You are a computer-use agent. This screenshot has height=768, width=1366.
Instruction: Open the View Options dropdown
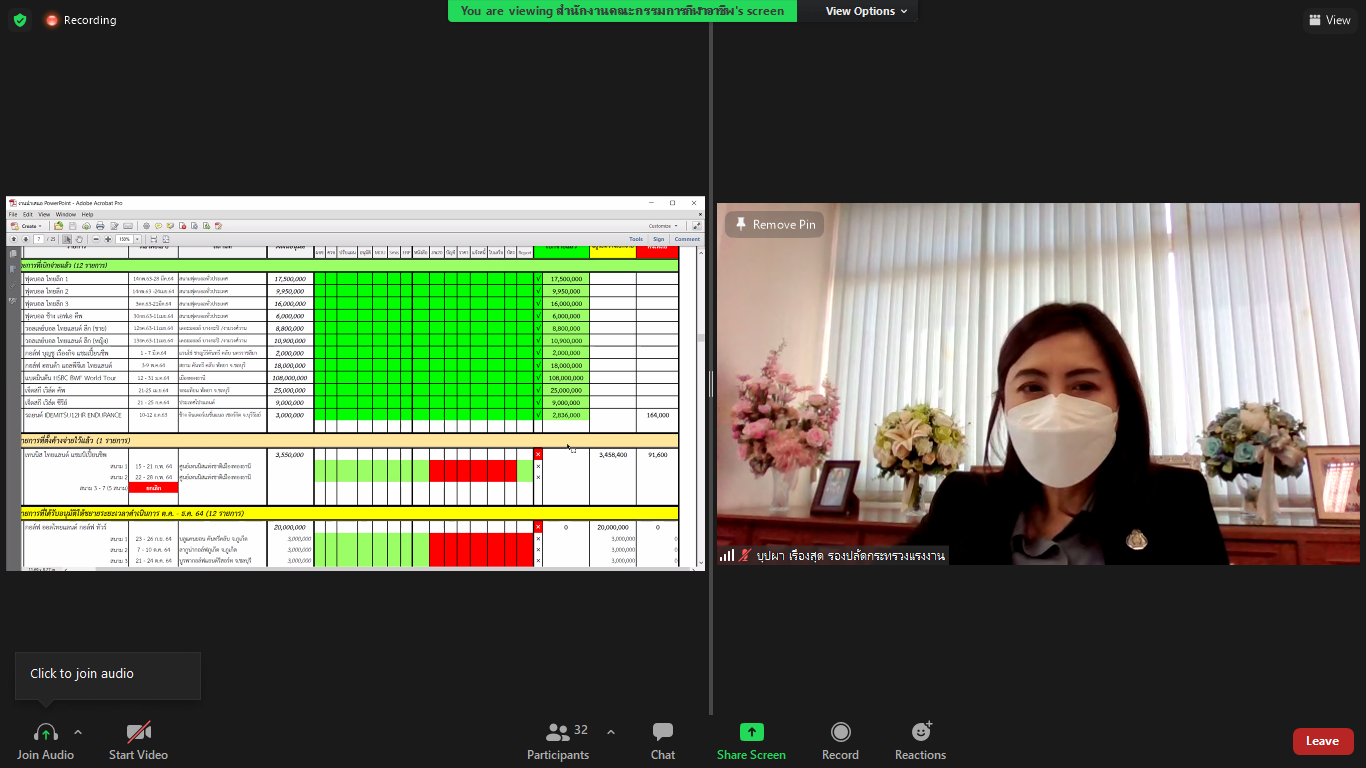click(866, 11)
